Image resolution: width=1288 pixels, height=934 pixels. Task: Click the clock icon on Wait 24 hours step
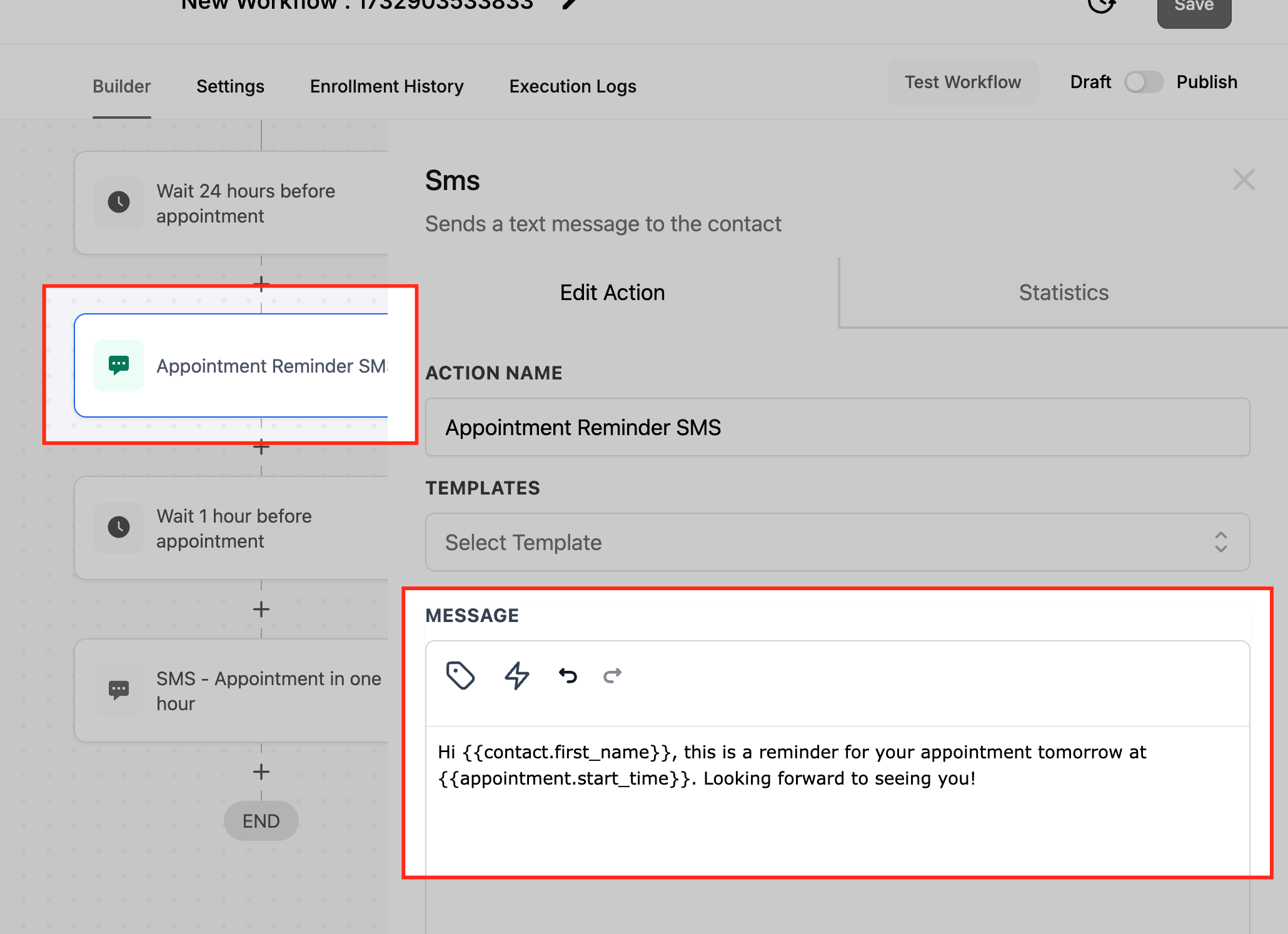coord(119,203)
